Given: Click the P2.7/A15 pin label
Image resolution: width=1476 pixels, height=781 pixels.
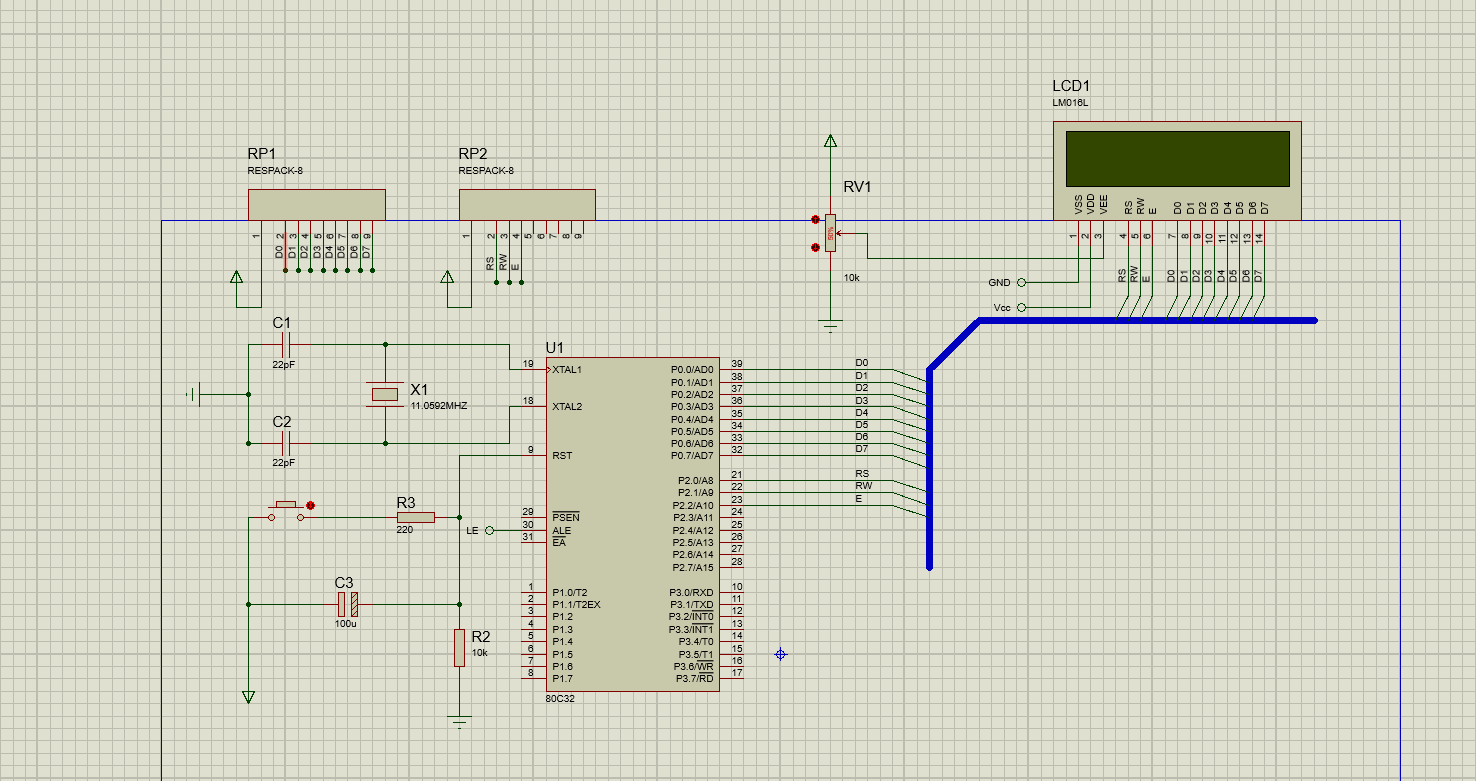Looking at the screenshot, I should [693, 567].
